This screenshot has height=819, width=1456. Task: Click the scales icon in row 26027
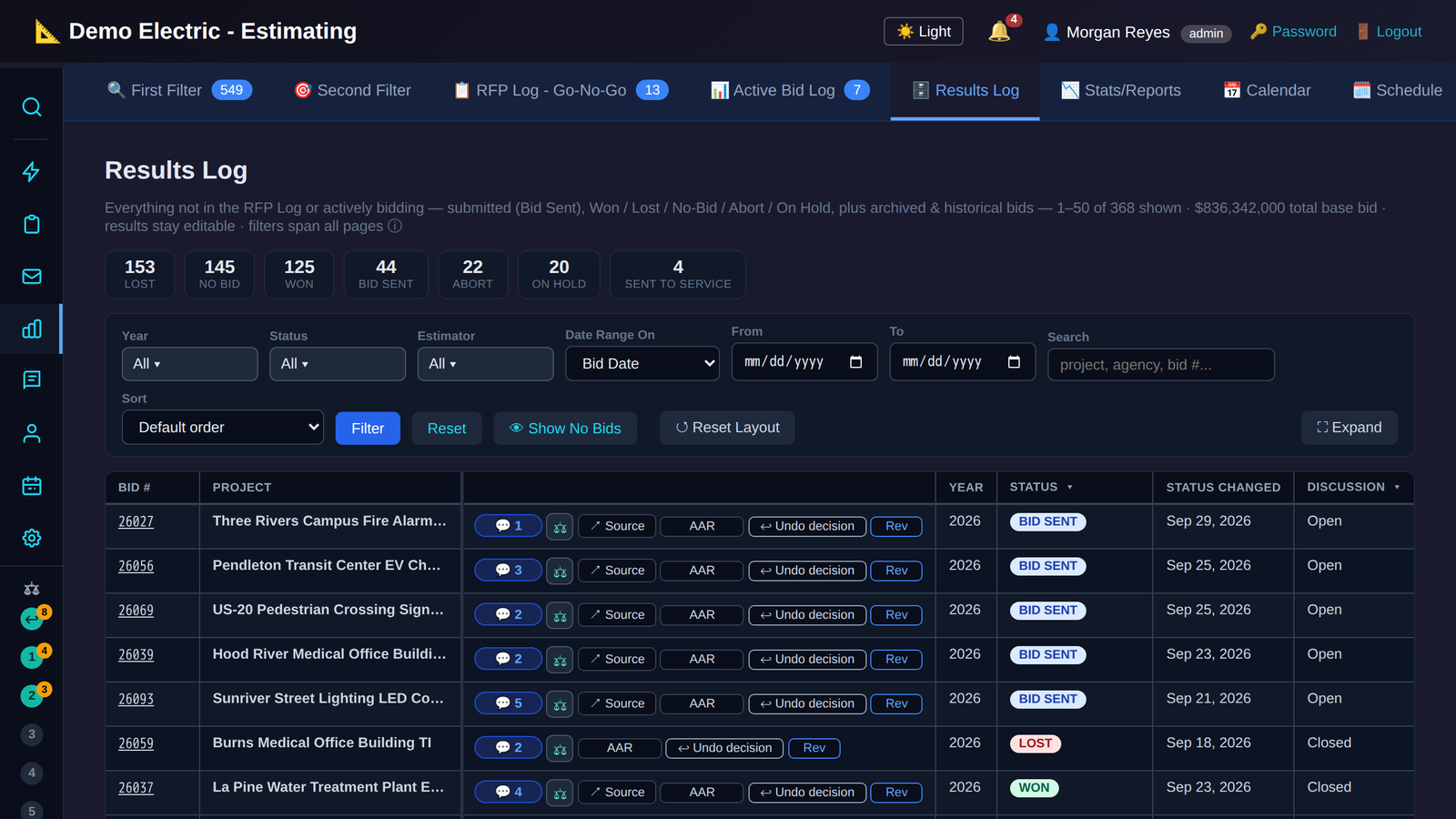pyautogui.click(x=560, y=527)
